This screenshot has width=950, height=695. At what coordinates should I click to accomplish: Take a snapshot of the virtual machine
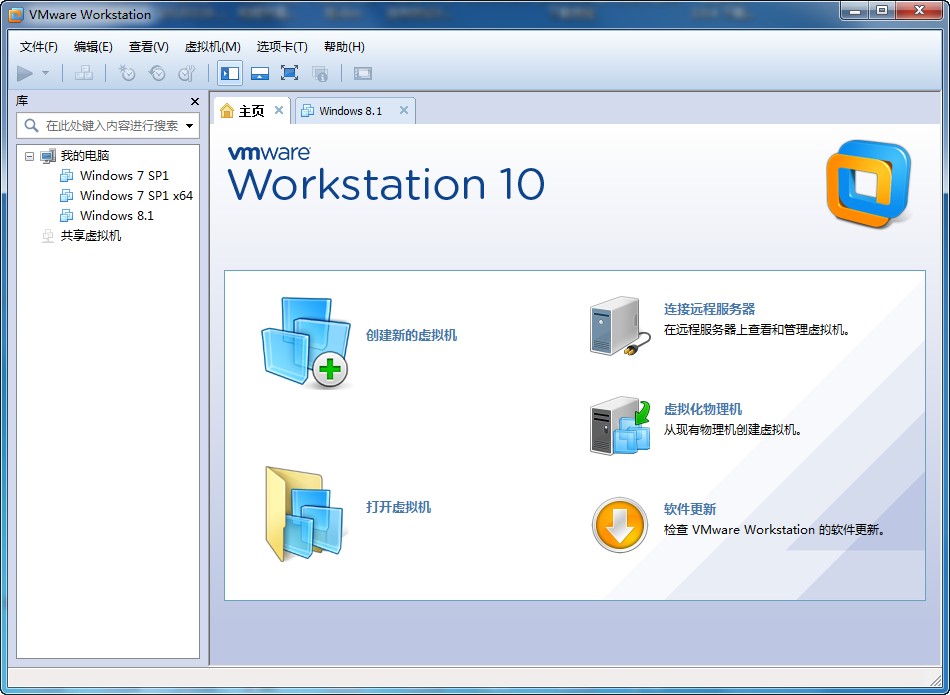pyautogui.click(x=126, y=72)
